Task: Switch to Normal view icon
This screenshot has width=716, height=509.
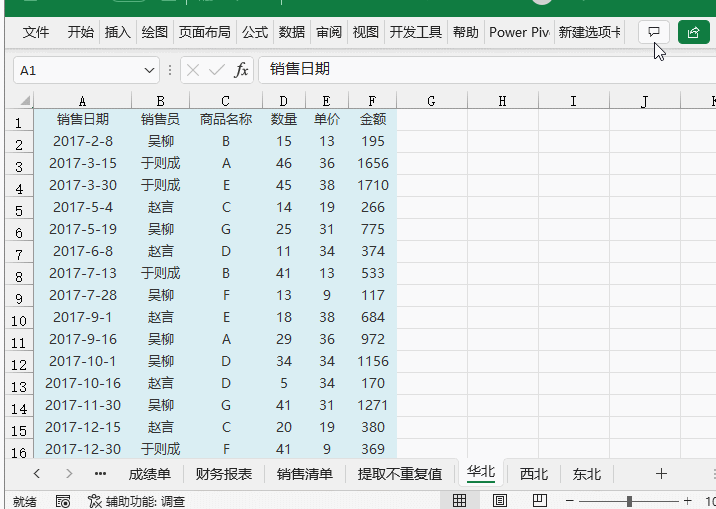Action: coord(459,501)
